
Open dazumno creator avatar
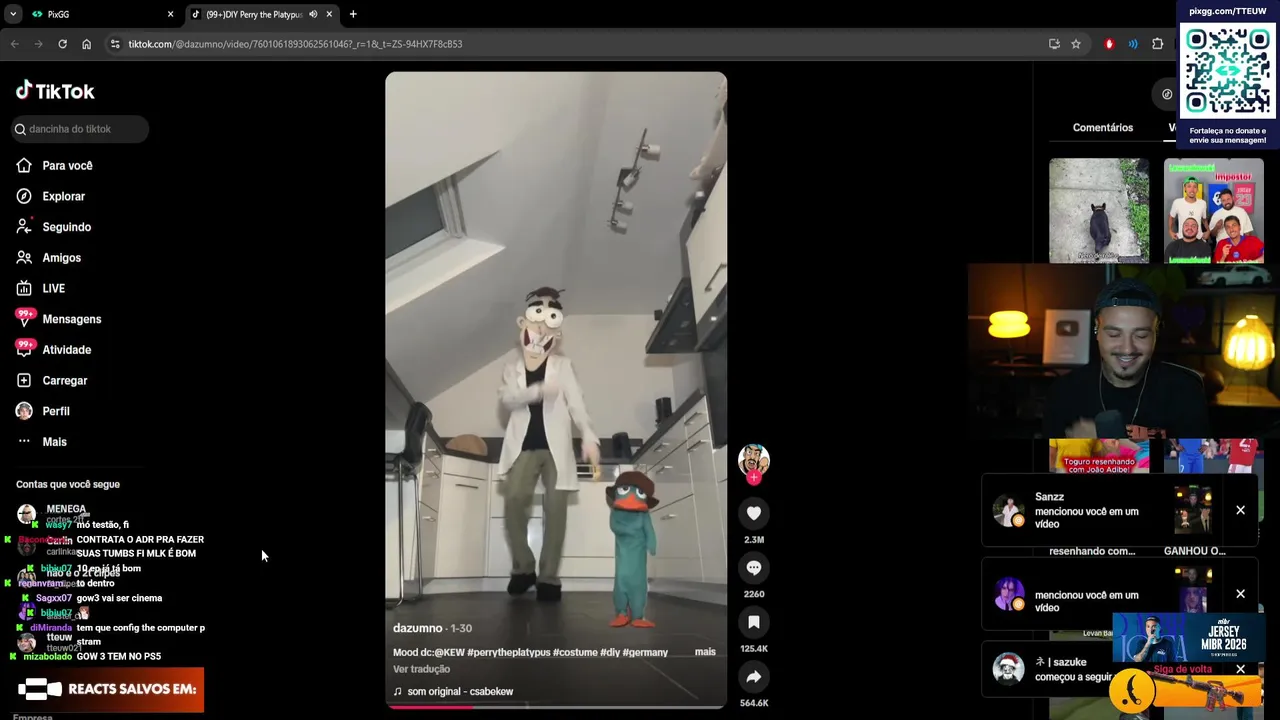click(x=754, y=459)
